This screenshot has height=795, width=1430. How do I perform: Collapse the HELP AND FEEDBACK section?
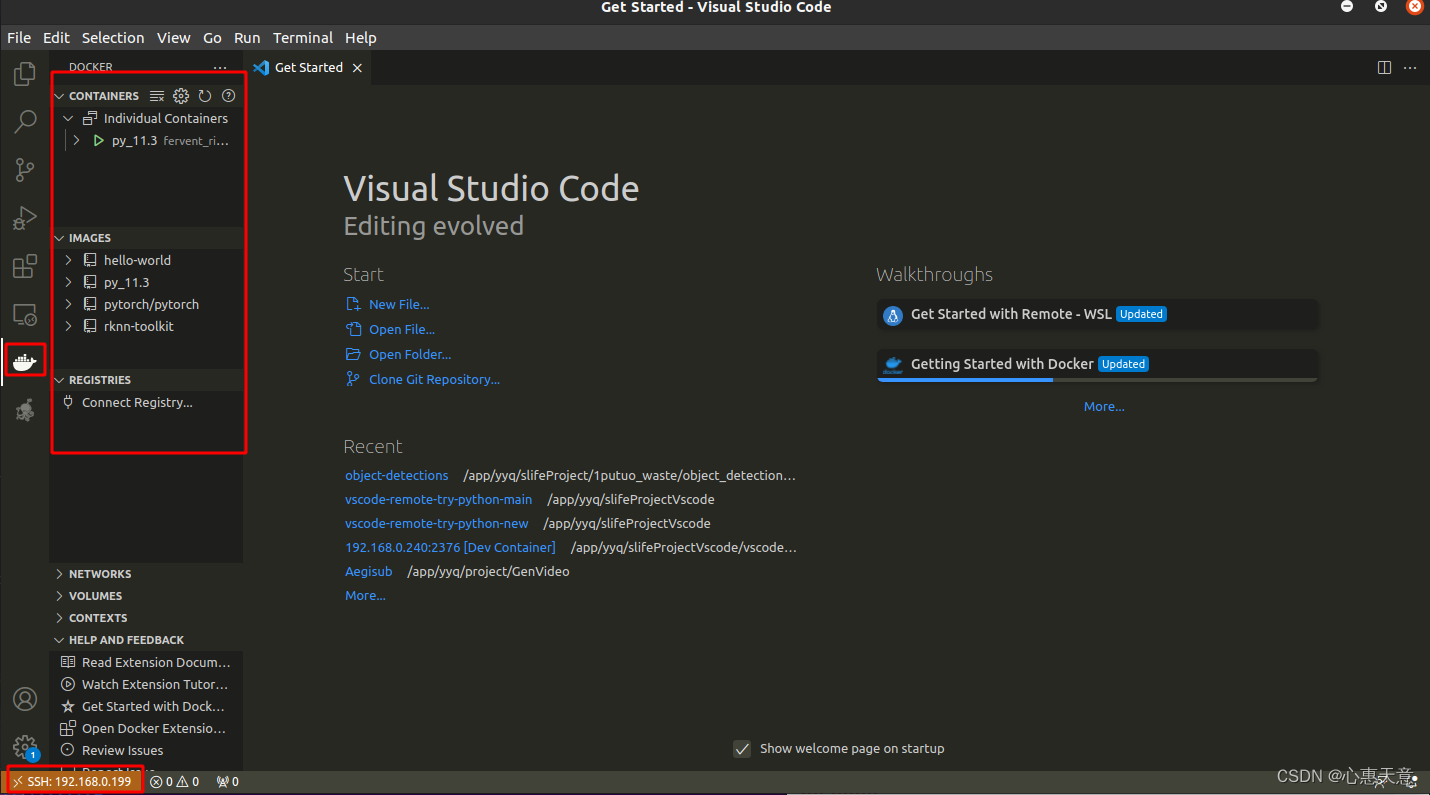tap(60, 640)
